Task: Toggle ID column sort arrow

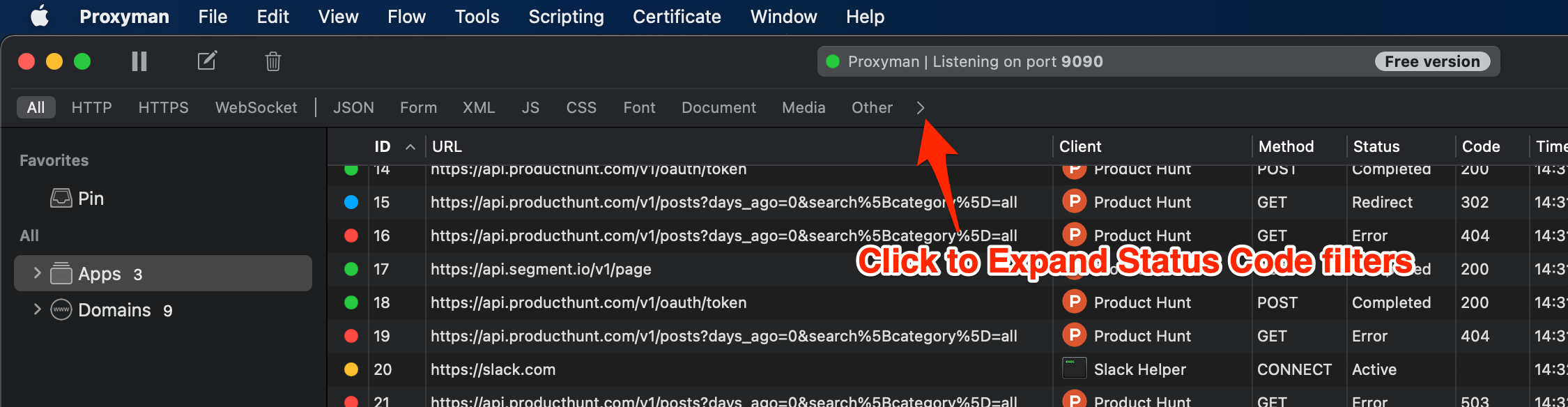Action: [410, 147]
